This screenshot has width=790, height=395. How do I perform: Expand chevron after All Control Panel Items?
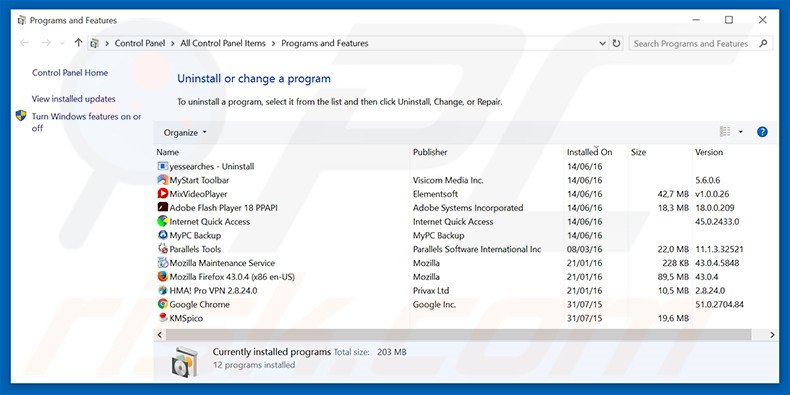tap(274, 43)
